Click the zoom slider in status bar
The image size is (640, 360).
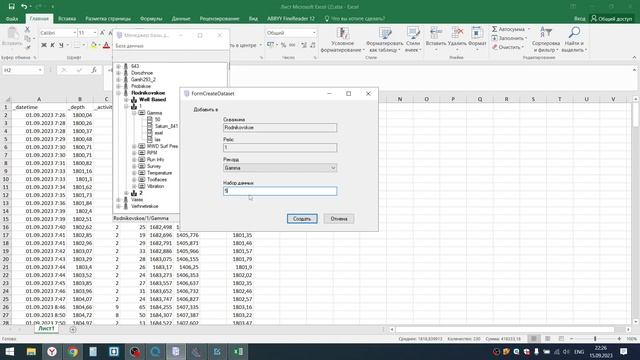(x=595, y=339)
